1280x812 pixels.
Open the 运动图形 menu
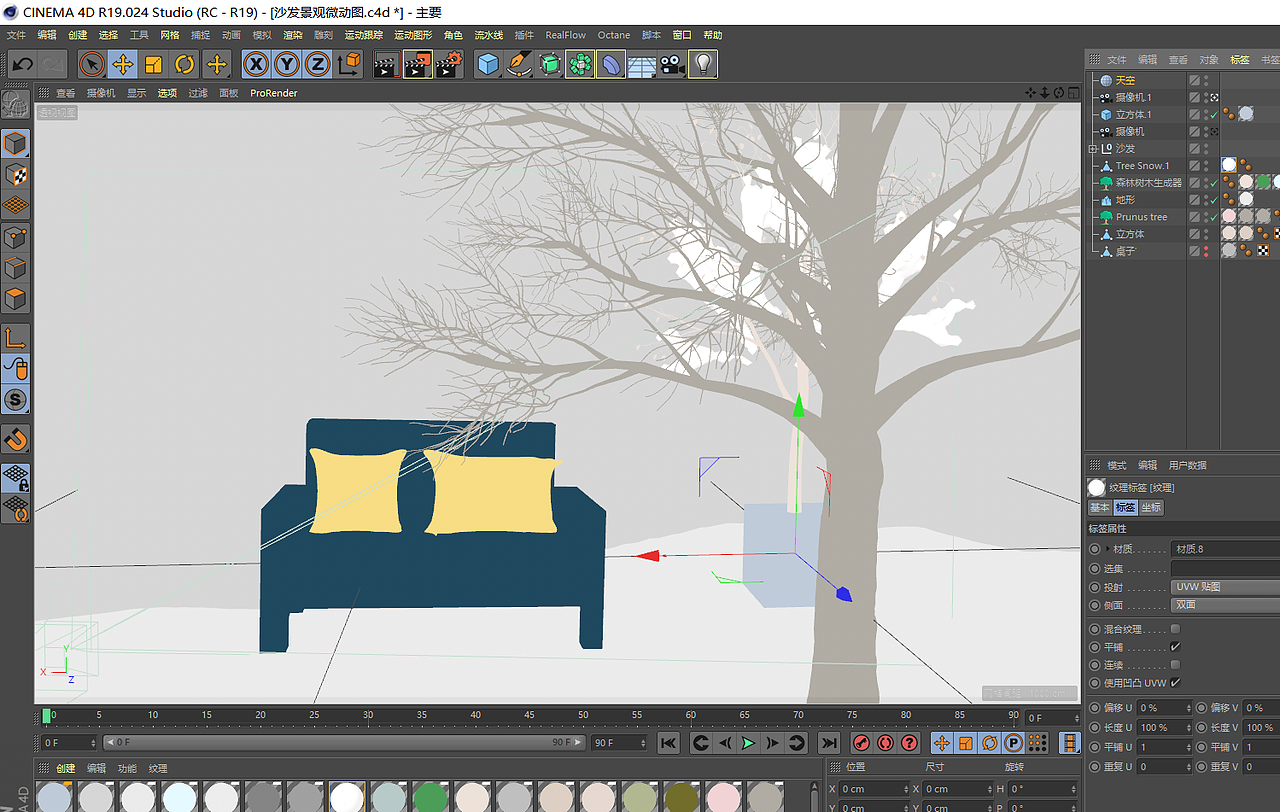[413, 35]
